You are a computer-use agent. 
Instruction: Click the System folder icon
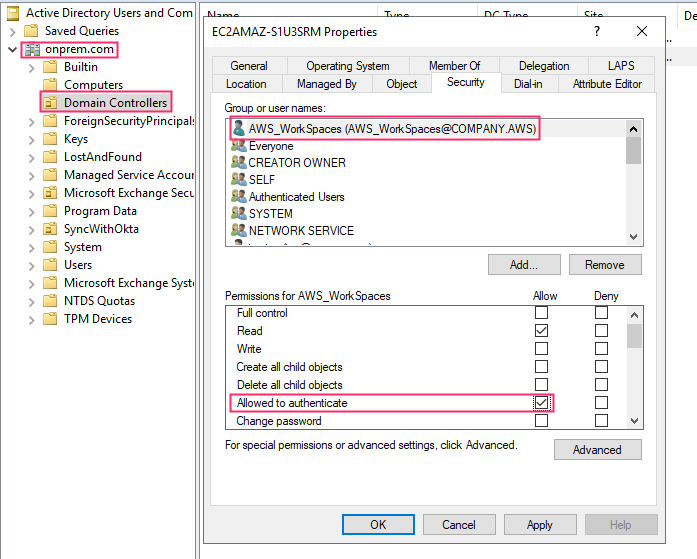(x=50, y=247)
